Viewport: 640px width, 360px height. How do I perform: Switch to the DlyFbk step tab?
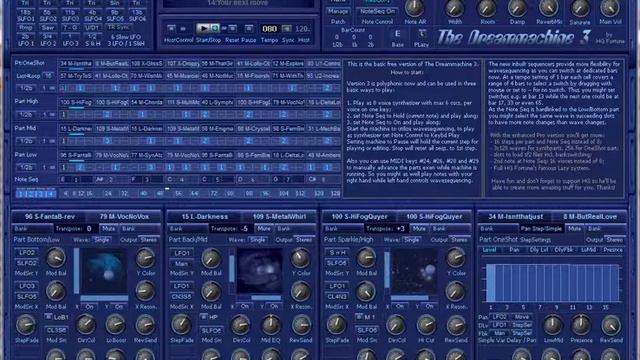tap(564, 250)
